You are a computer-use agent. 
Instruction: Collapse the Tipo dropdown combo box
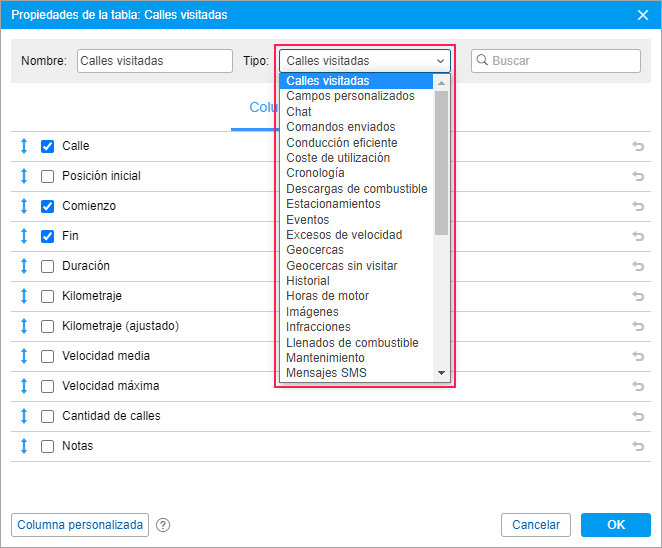[366, 61]
